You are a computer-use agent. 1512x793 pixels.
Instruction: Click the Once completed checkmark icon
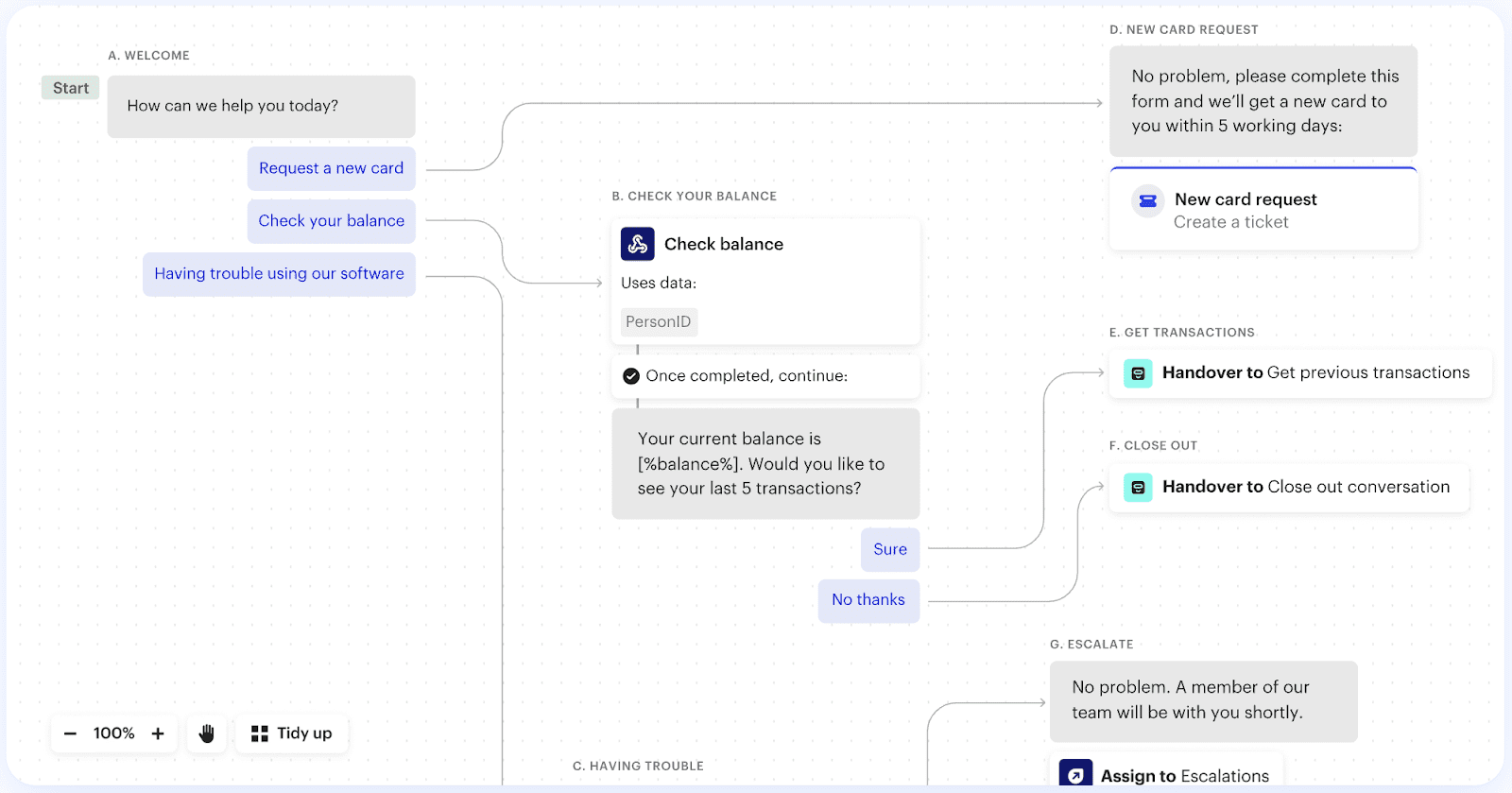[631, 376]
